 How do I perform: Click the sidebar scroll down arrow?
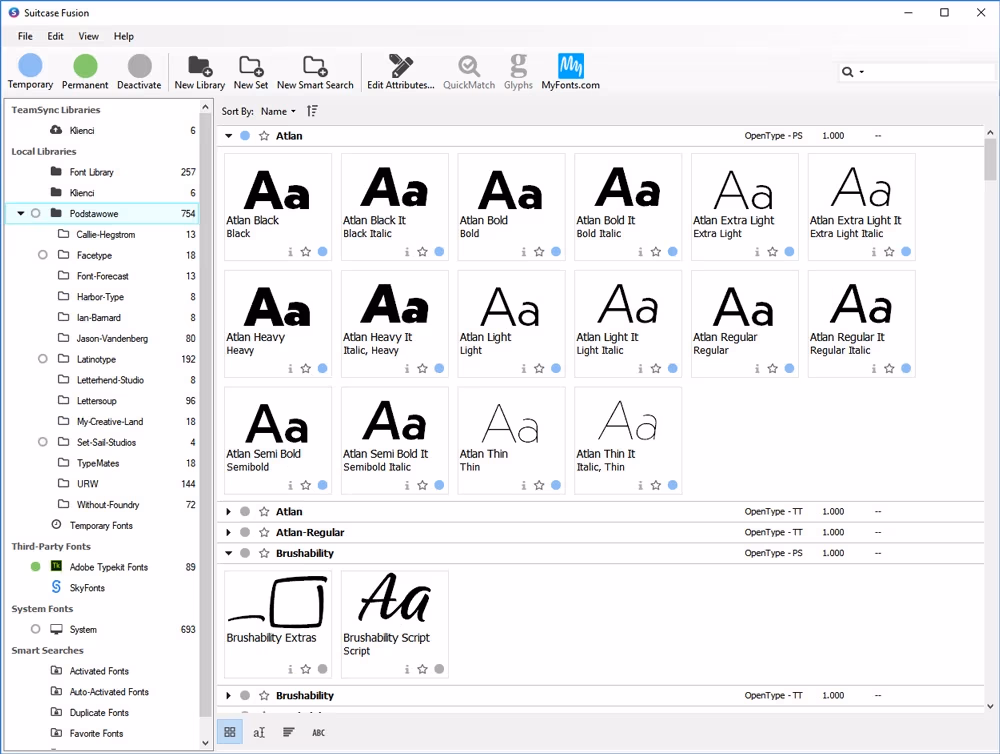point(205,743)
